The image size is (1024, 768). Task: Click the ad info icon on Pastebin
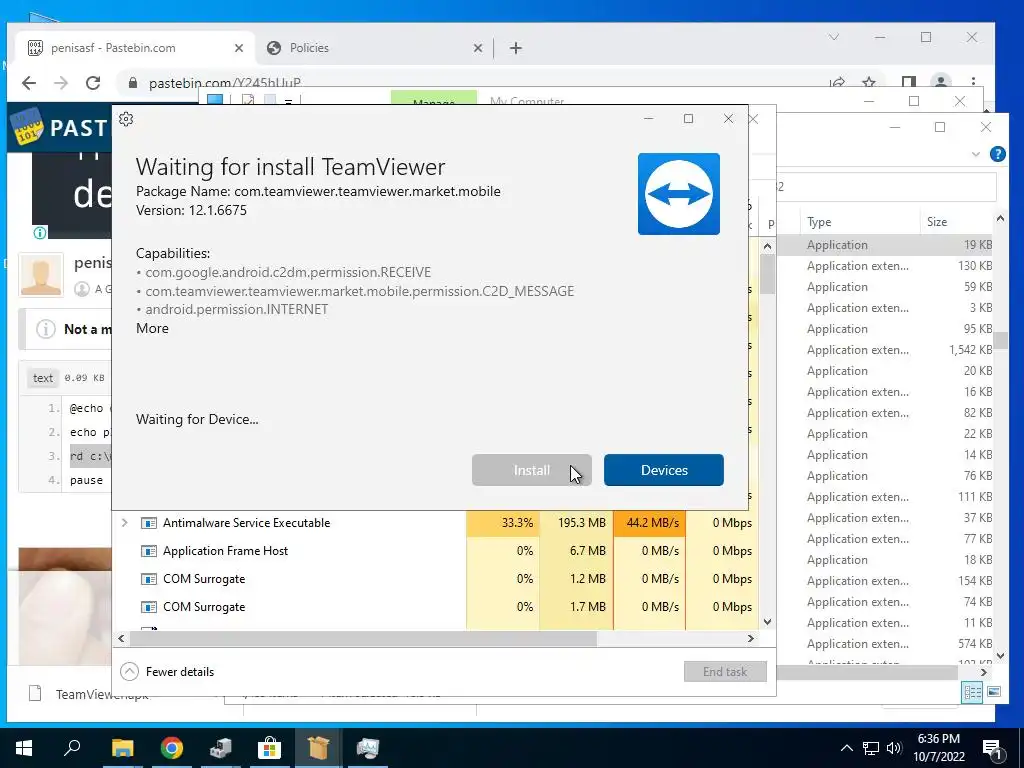[x=39, y=232]
